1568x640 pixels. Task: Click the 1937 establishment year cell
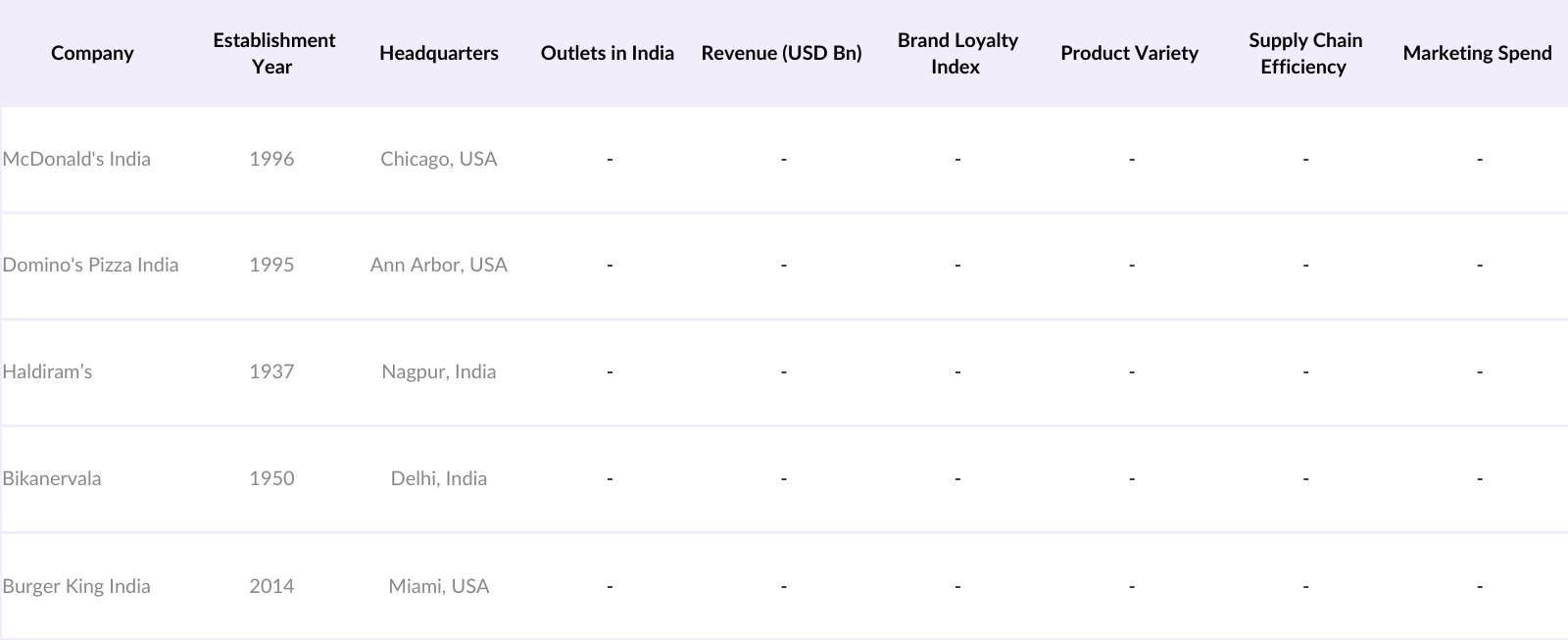coord(271,371)
